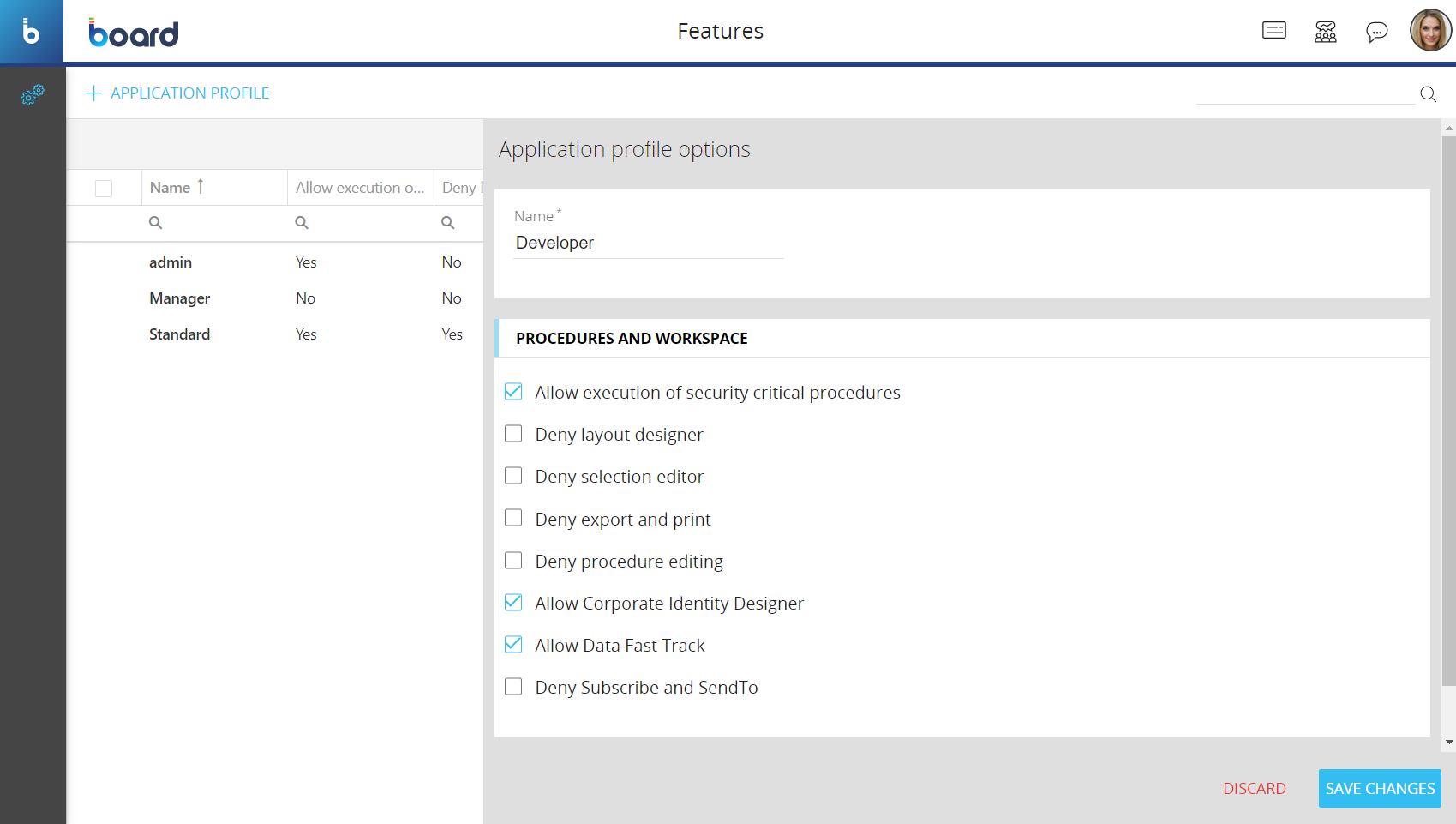
Task: Click the Discard button
Action: point(1254,788)
